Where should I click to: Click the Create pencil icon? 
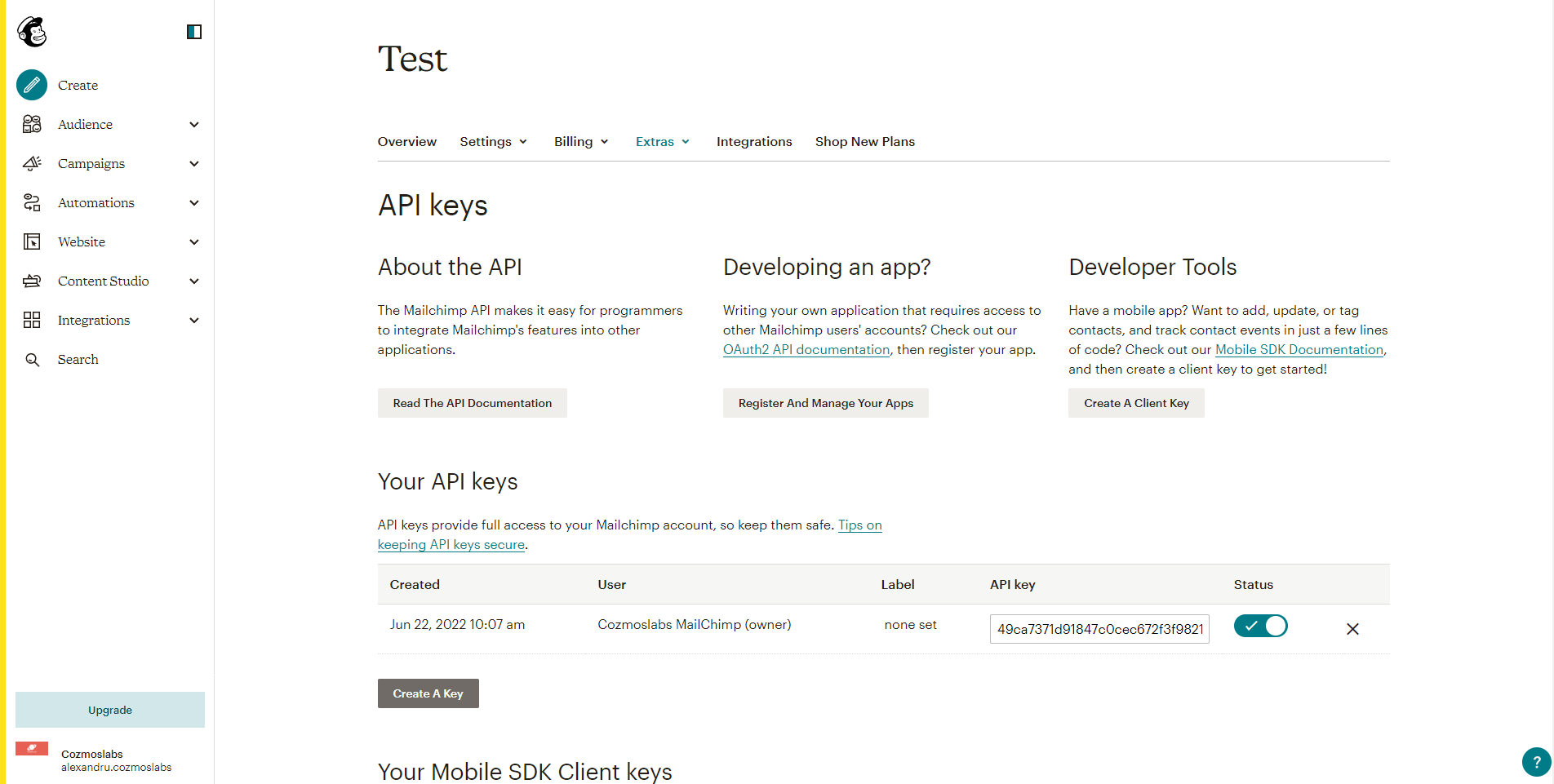(x=32, y=85)
